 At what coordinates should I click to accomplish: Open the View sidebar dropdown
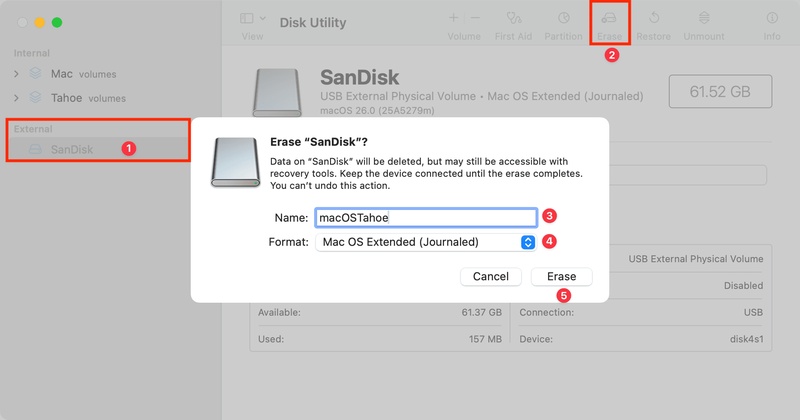click(253, 18)
